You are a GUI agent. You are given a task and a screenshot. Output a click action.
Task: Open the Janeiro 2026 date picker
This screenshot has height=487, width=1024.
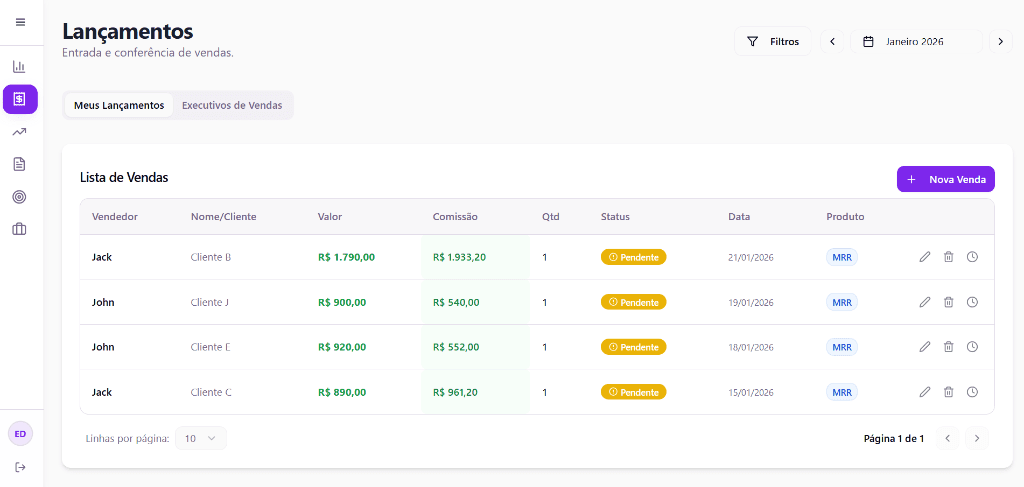[x=916, y=42]
